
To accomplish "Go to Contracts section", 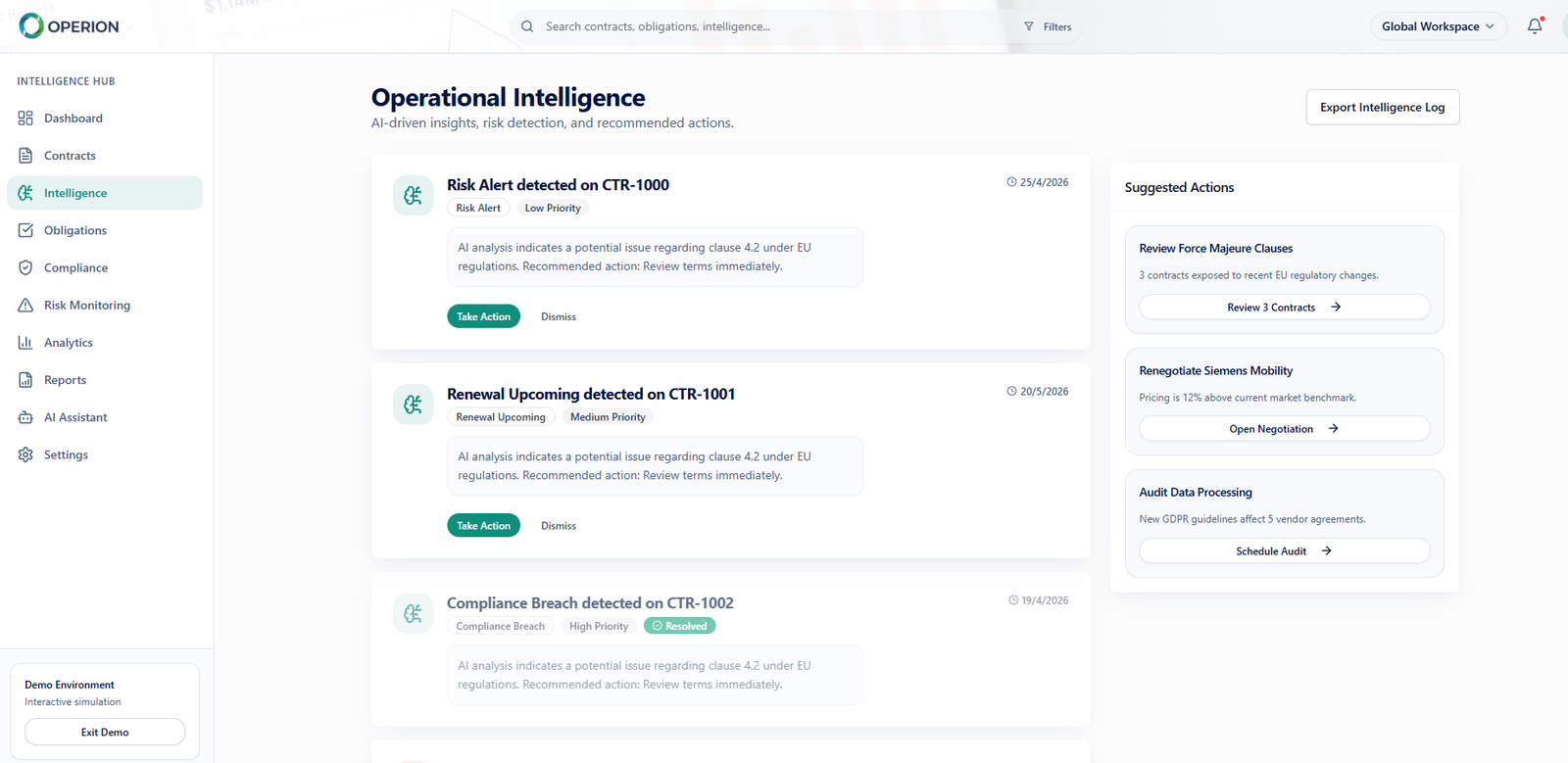I will pos(105,156).
